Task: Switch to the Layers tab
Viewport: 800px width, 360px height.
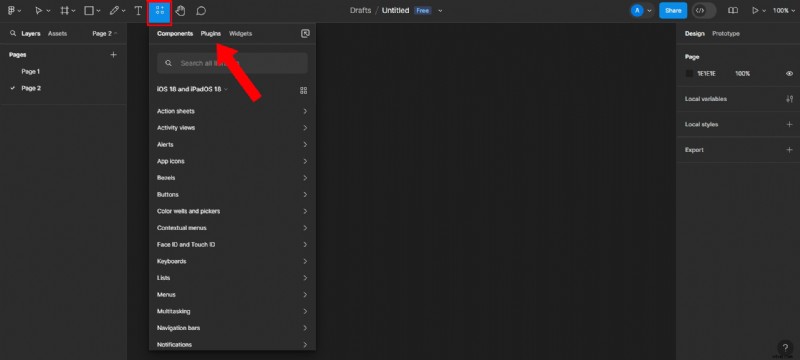Action: (31, 34)
